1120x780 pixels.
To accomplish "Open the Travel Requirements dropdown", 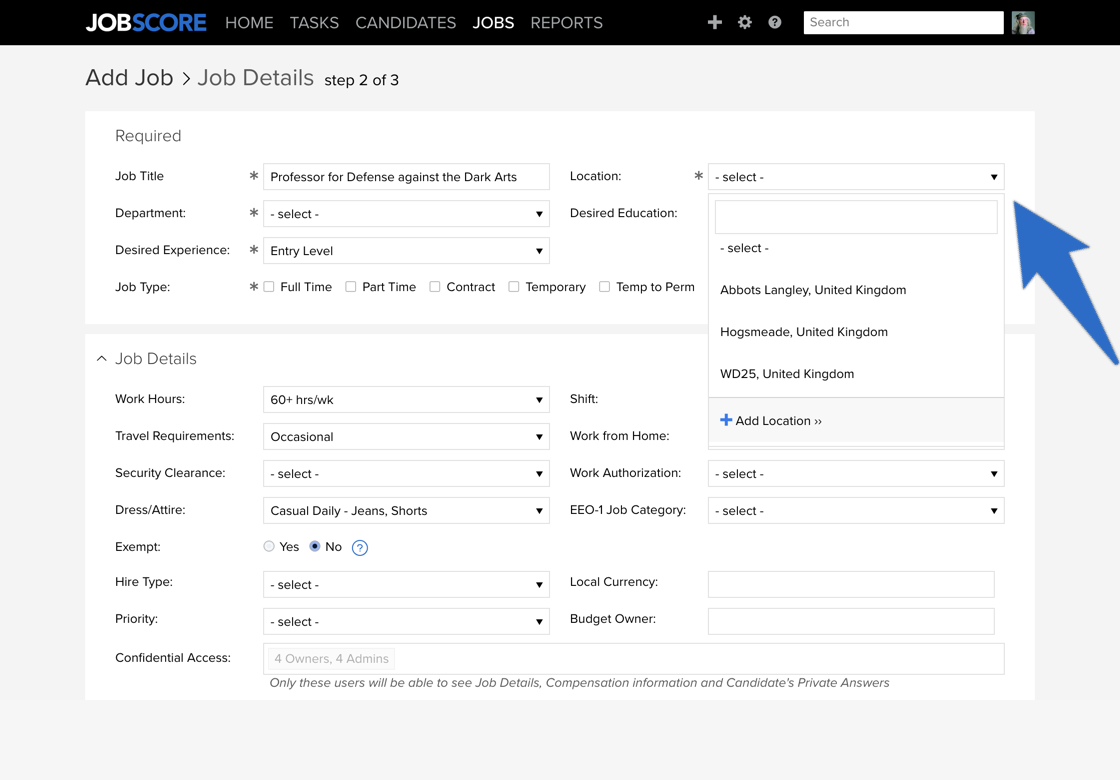I will 406,436.
